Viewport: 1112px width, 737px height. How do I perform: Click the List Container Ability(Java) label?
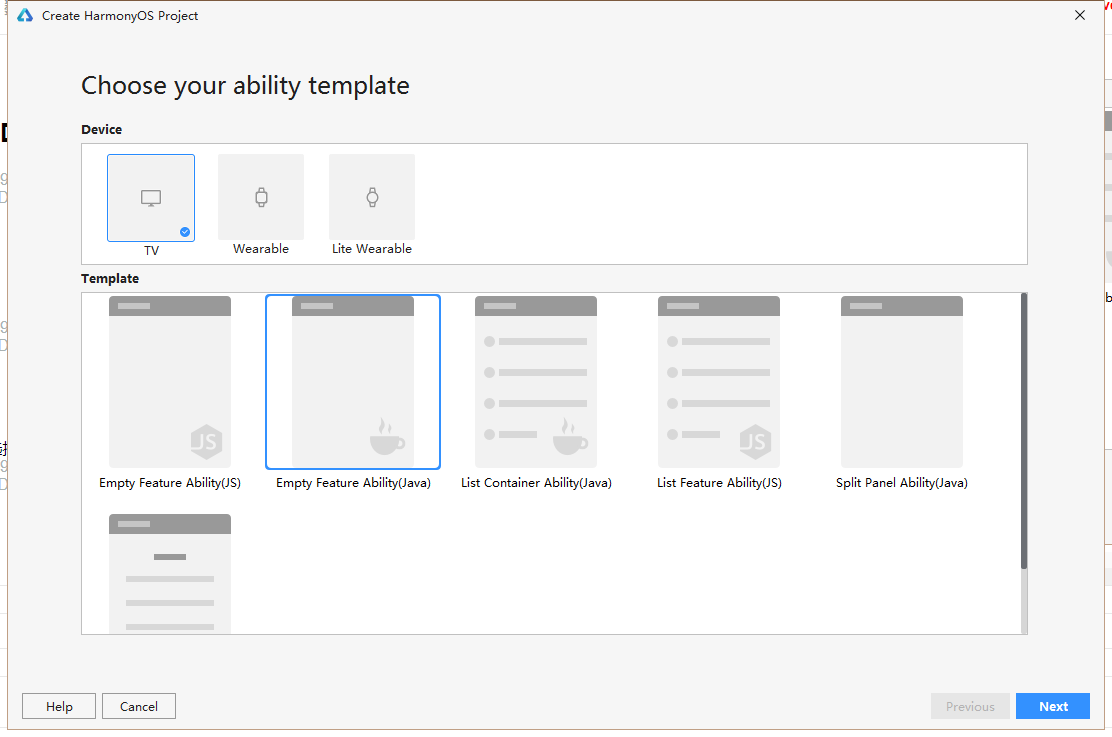[536, 483]
